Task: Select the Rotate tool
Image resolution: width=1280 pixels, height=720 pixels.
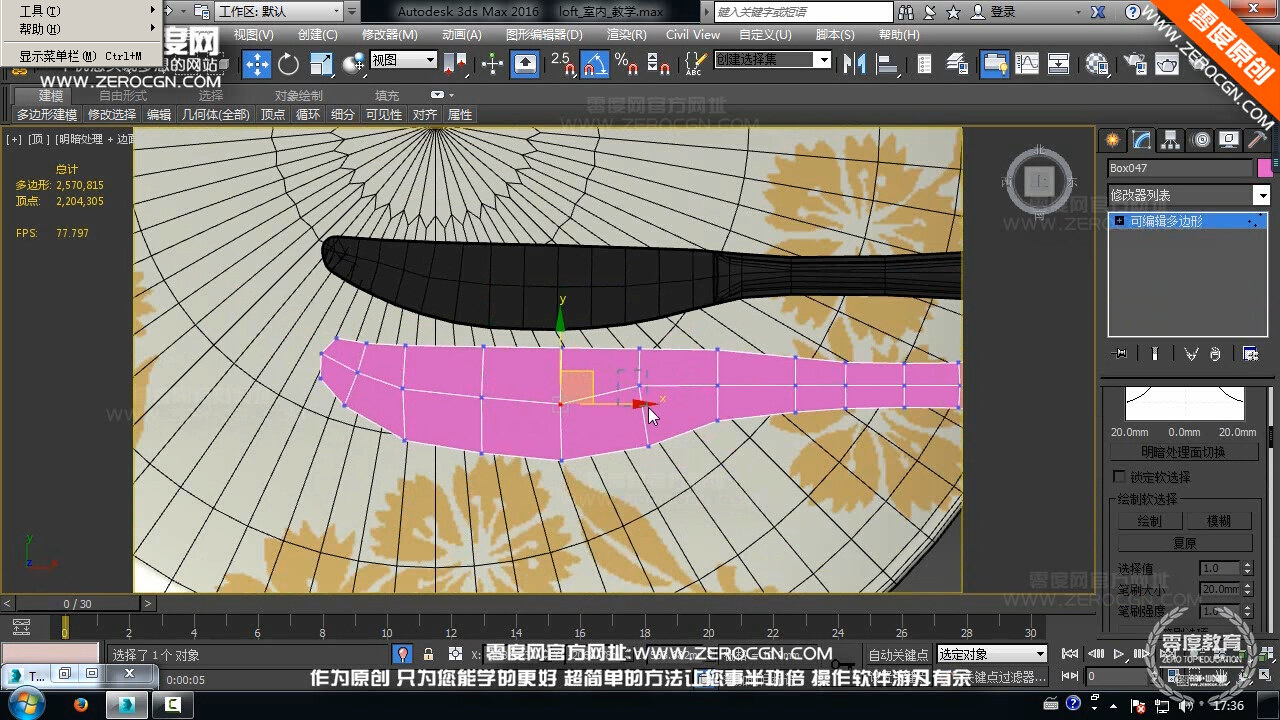Action: click(289, 64)
